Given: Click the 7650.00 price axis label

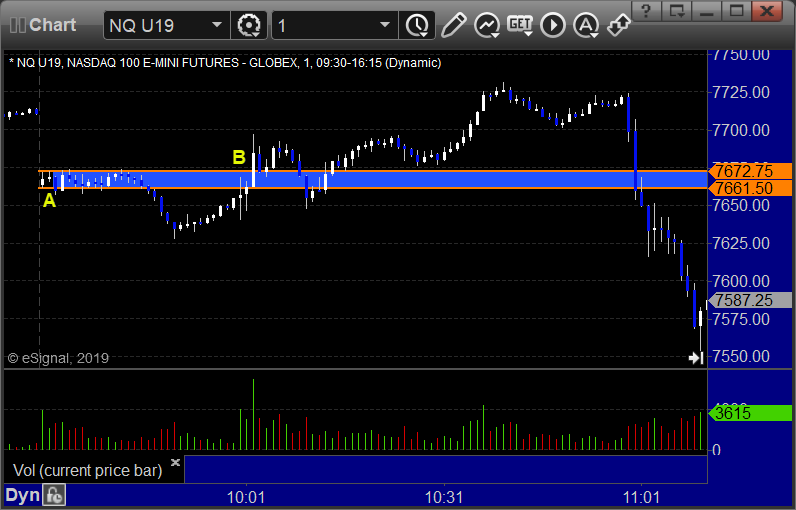Looking at the screenshot, I should 741,206.
